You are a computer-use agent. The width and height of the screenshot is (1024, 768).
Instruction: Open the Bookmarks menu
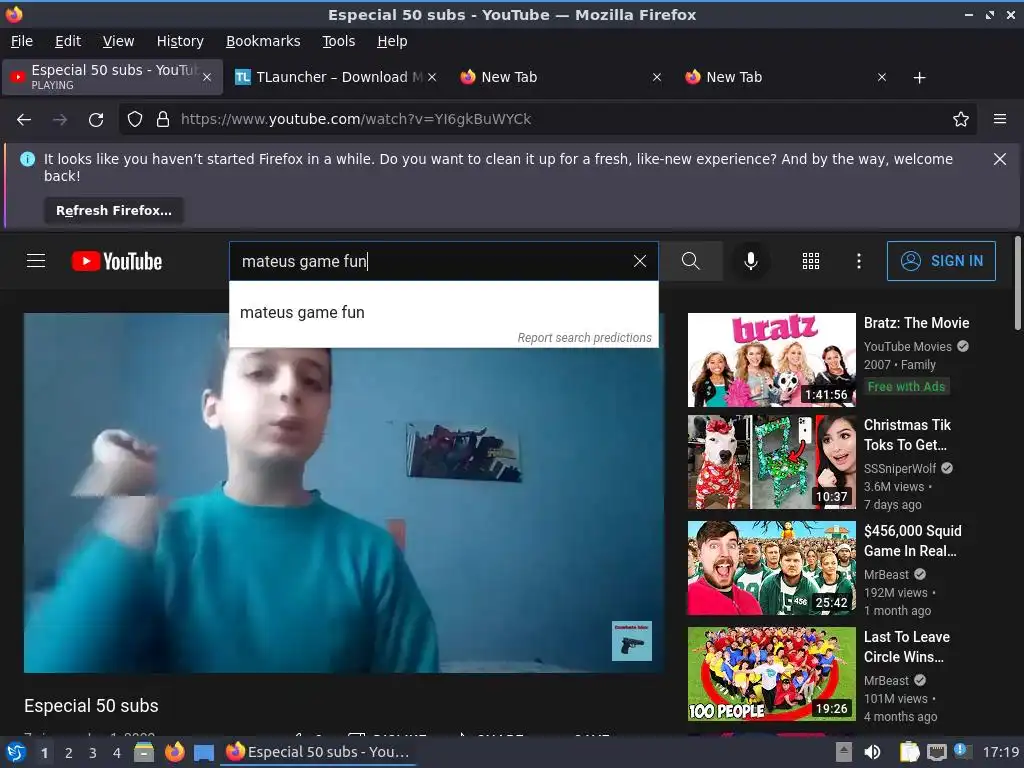point(263,41)
